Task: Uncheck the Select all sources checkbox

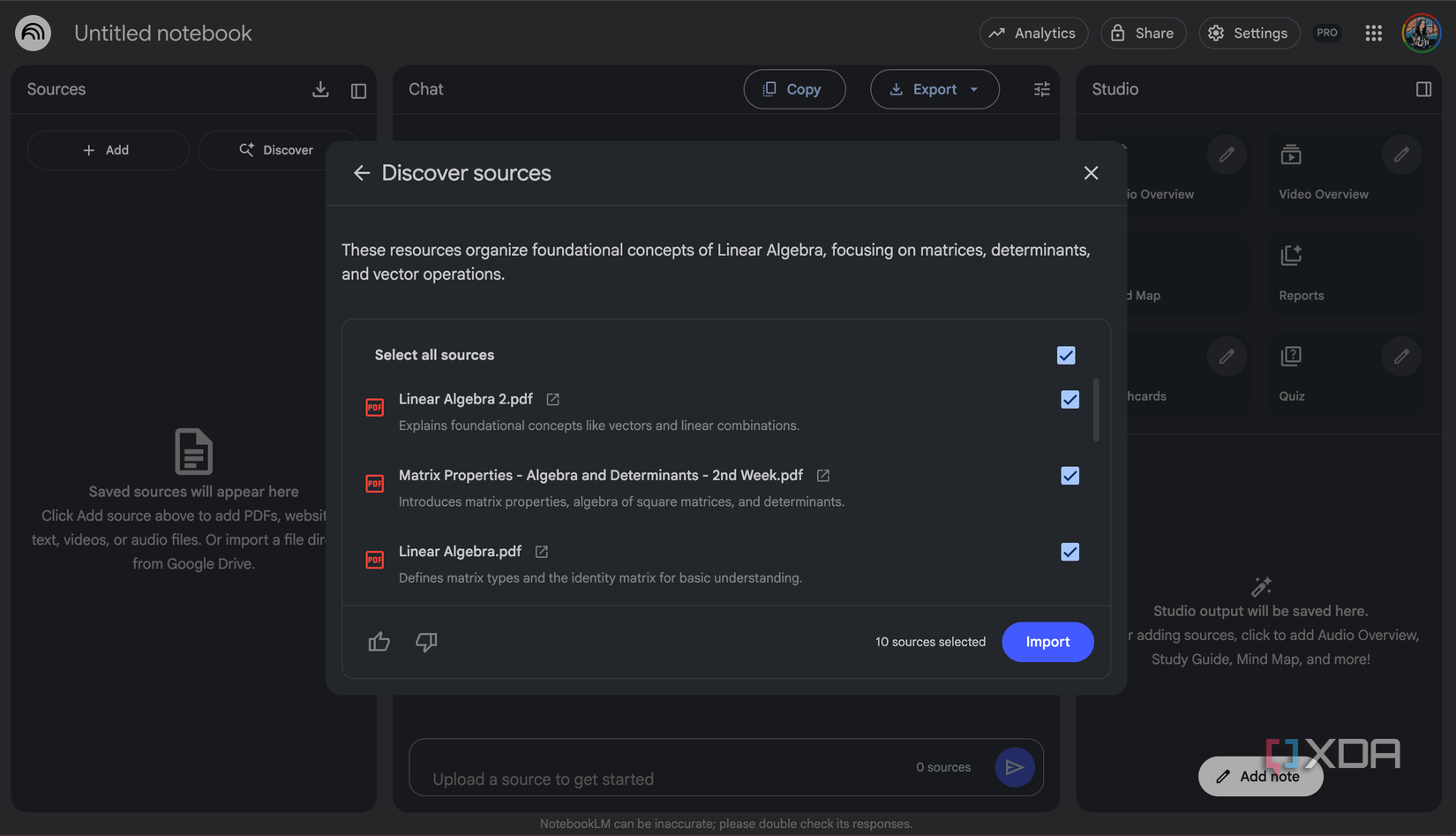Action: coord(1065,355)
